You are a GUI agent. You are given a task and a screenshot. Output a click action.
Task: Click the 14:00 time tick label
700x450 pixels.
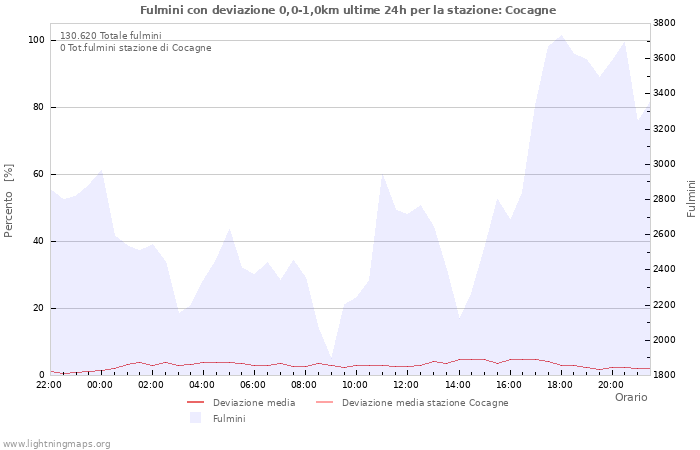pyautogui.click(x=458, y=385)
